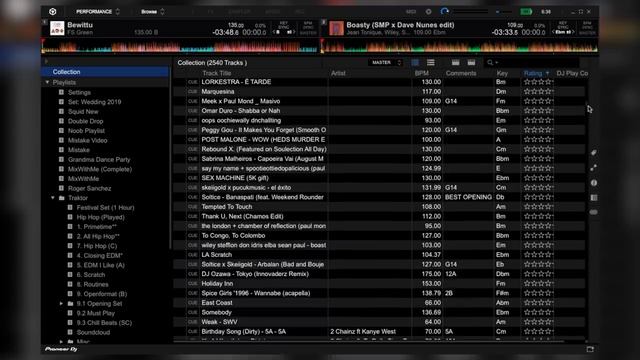Collapse the Traktor folder
Screen dimensions: 640x360
[x=53, y=198]
